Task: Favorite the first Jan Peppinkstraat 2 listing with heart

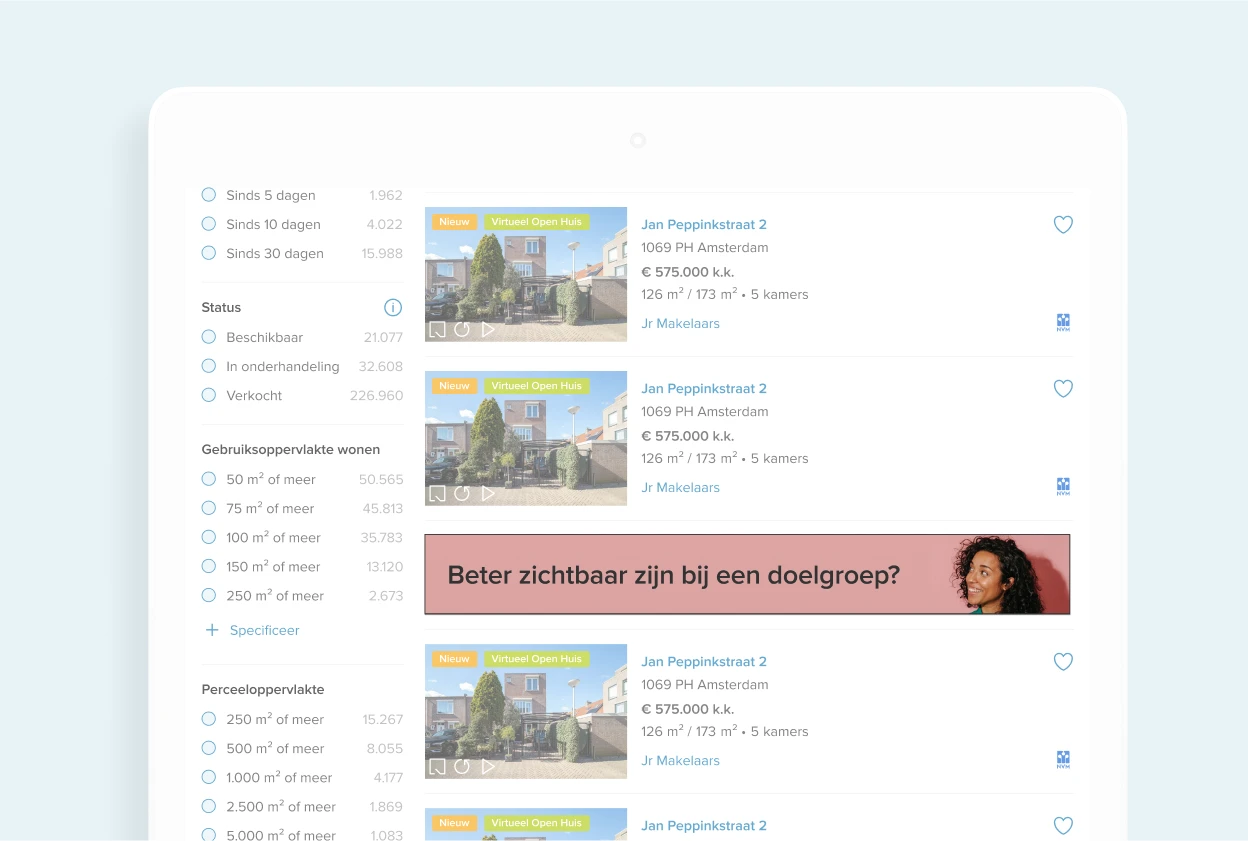Action: [x=1063, y=225]
